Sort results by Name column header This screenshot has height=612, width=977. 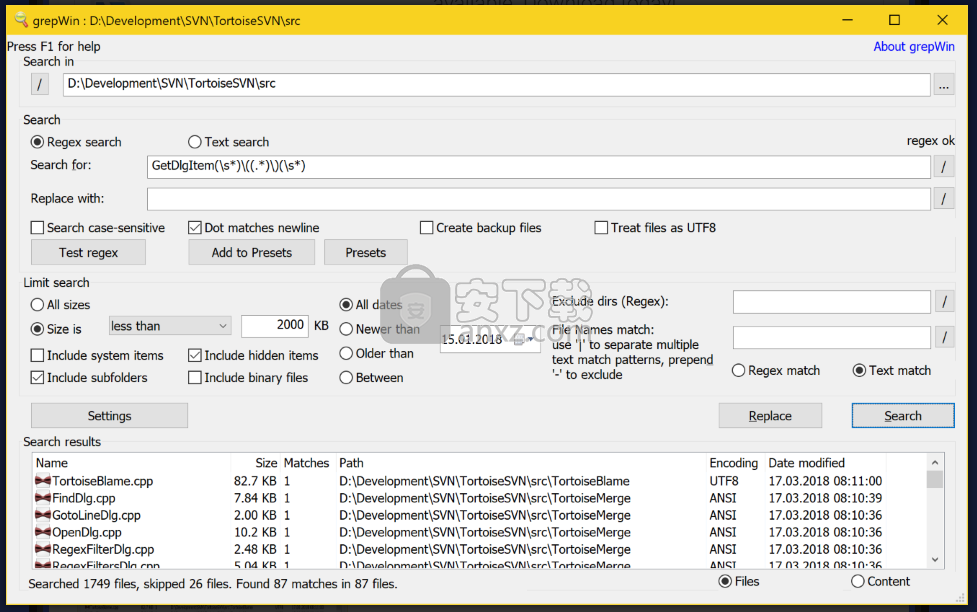coord(131,463)
